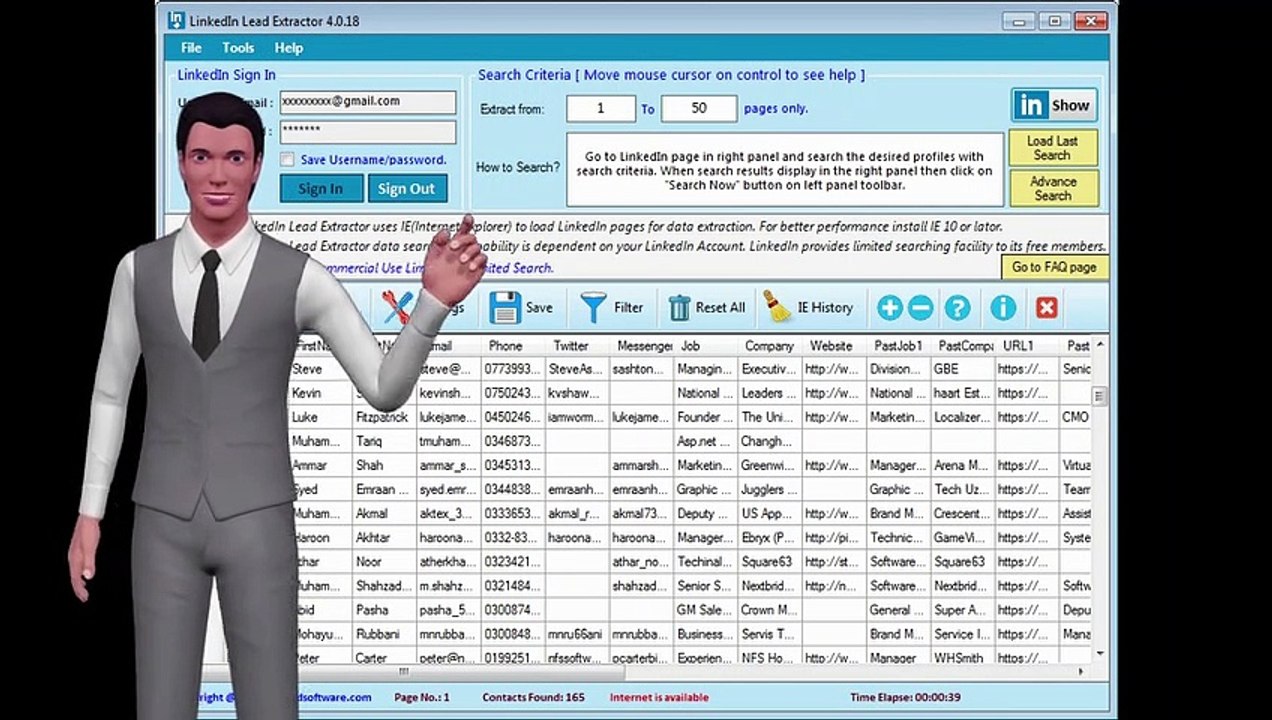
Task: Click the blue plus add icon
Action: (889, 308)
